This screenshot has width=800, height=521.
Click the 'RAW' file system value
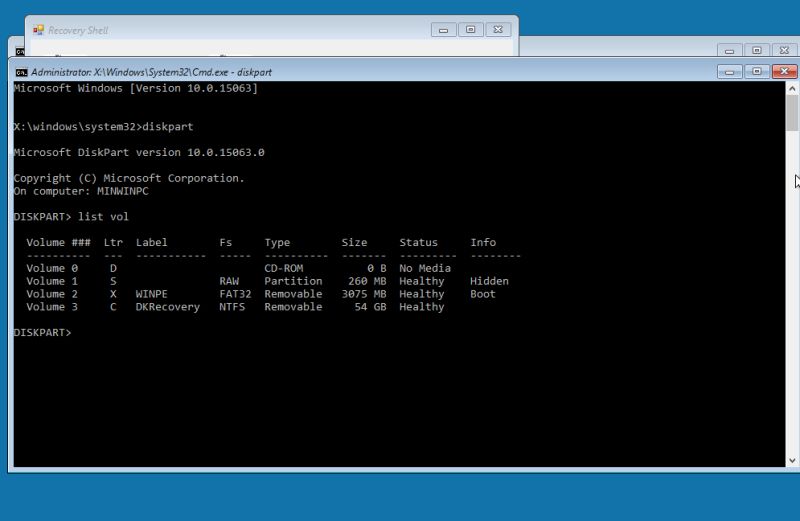pyautogui.click(x=229, y=281)
